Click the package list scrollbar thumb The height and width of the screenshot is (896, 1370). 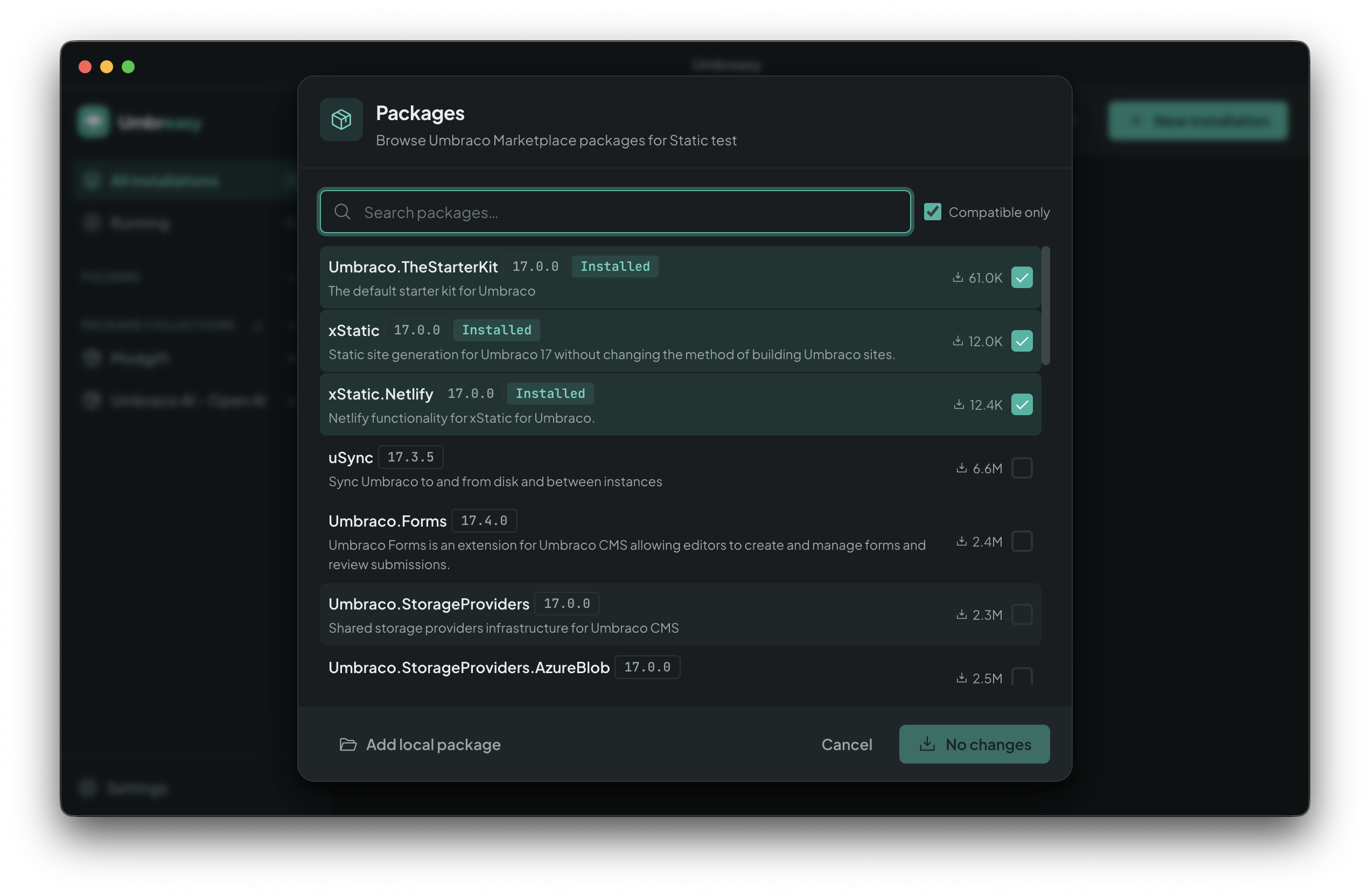tap(1046, 305)
